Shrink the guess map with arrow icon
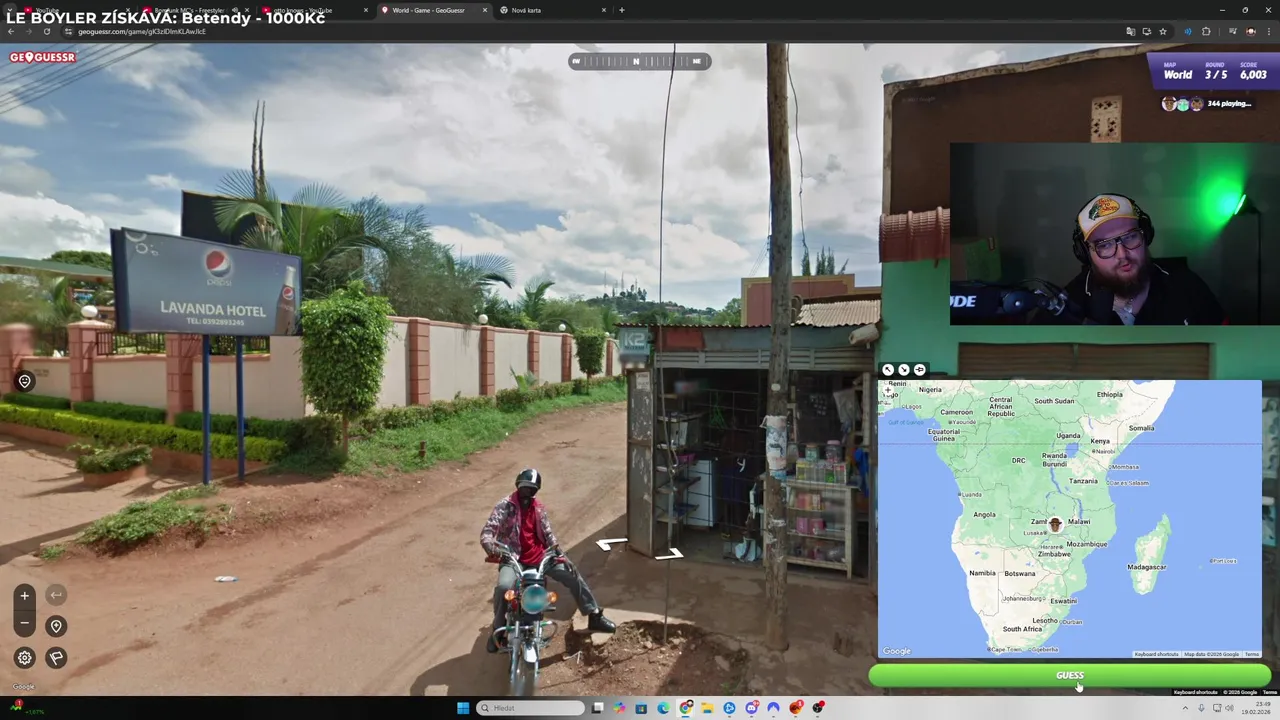The height and width of the screenshot is (720, 1280). 903,370
